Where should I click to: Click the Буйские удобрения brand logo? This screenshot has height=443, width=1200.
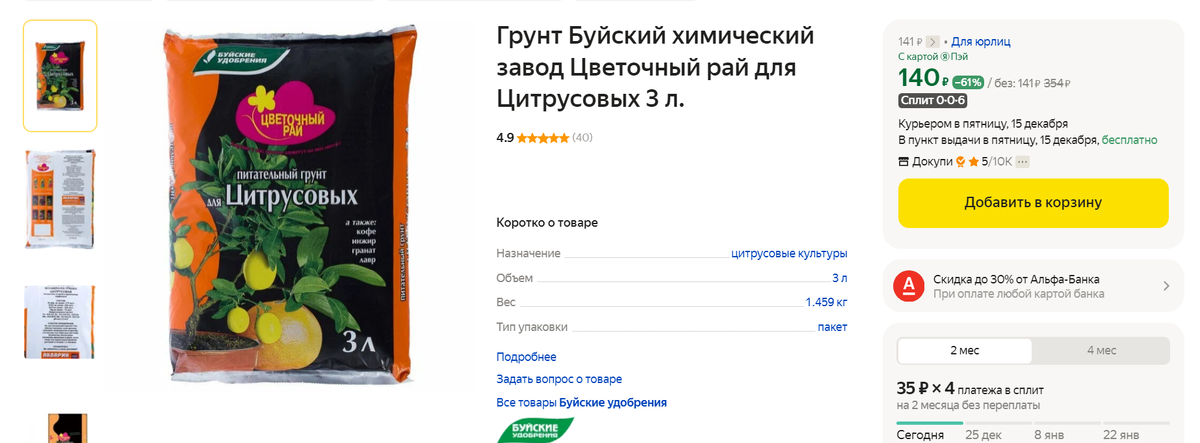tap(536, 431)
